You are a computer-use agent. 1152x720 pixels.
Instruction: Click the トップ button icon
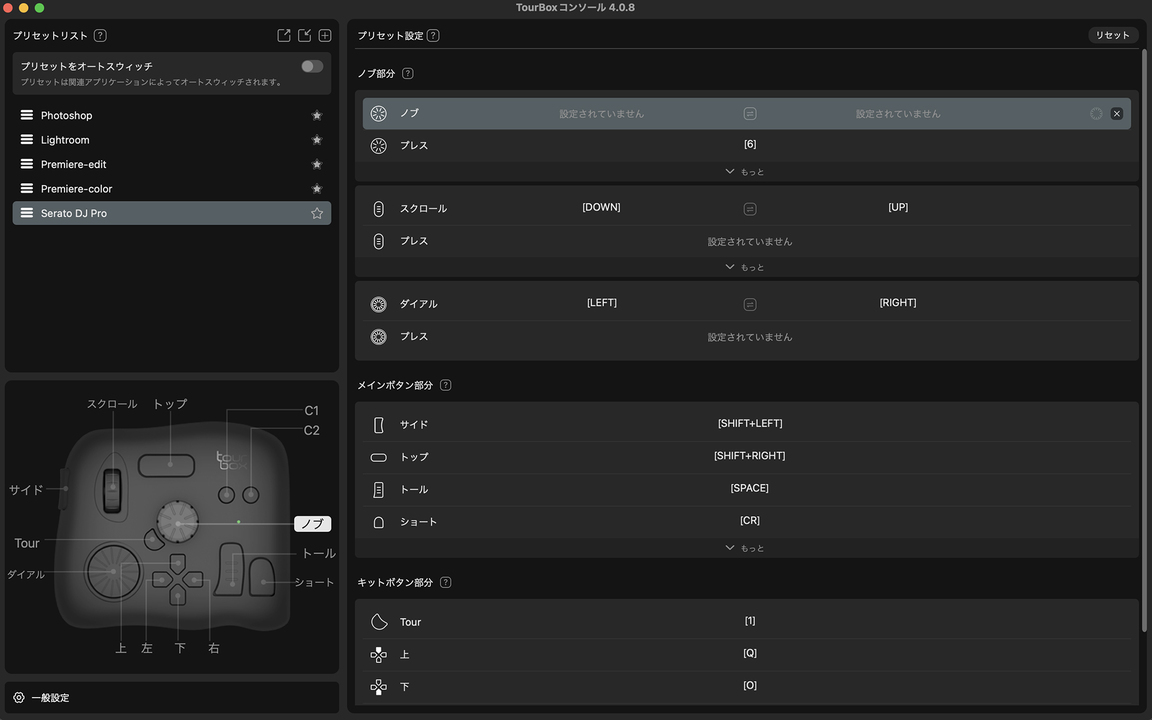378,457
